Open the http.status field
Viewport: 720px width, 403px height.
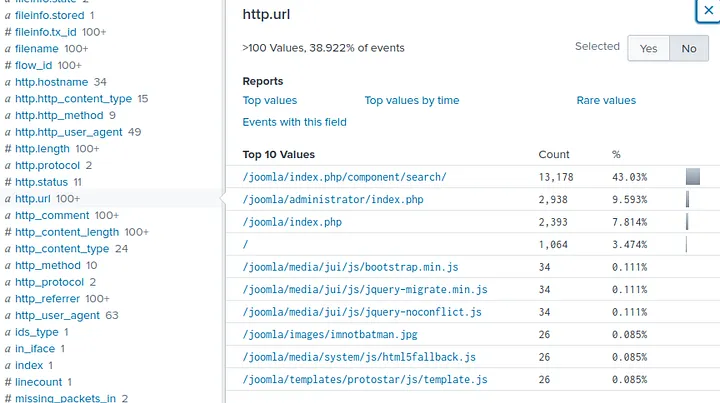pyautogui.click(x=41, y=182)
